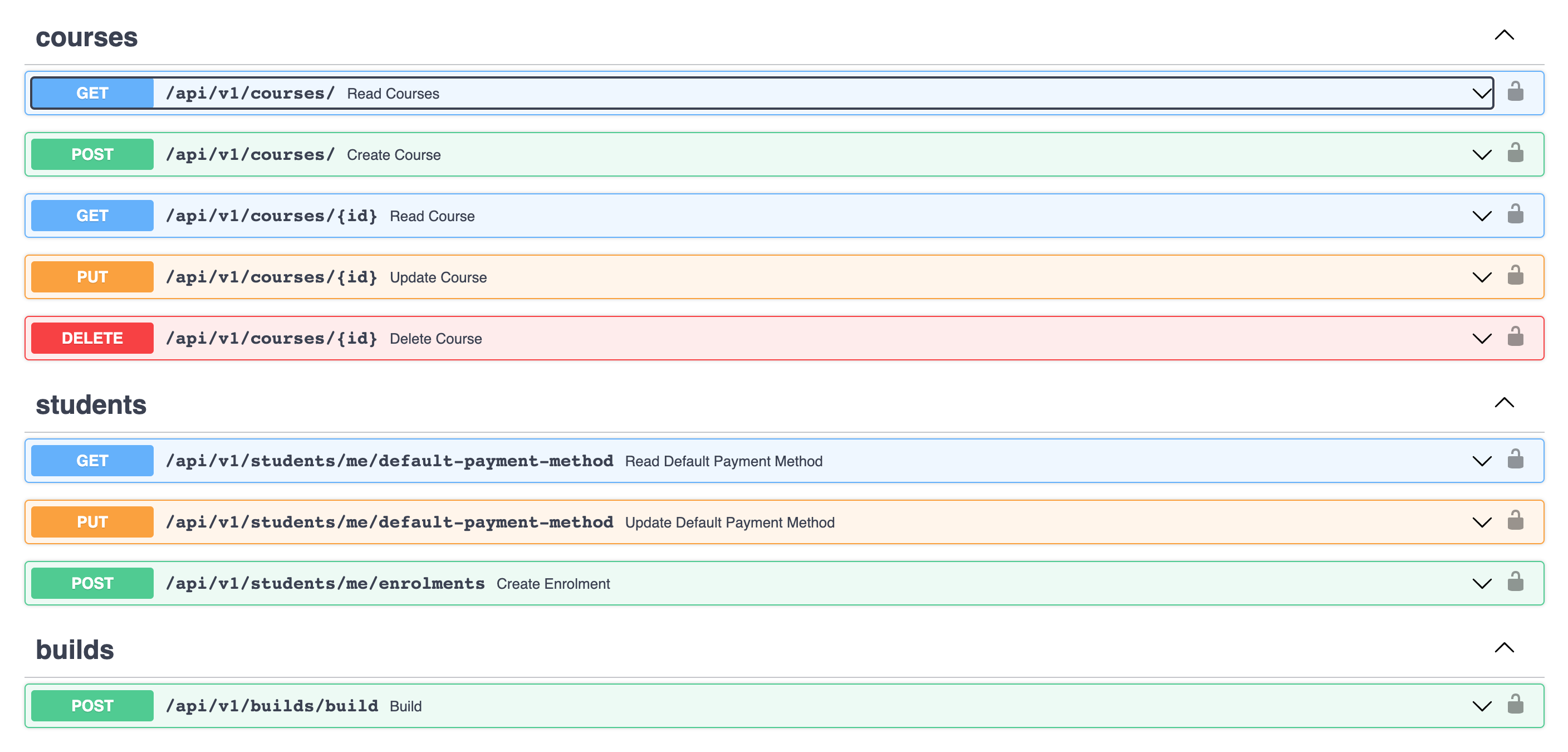The image size is (1568, 752).
Task: Click the POST badge for Create Enrolment
Action: tap(92, 583)
